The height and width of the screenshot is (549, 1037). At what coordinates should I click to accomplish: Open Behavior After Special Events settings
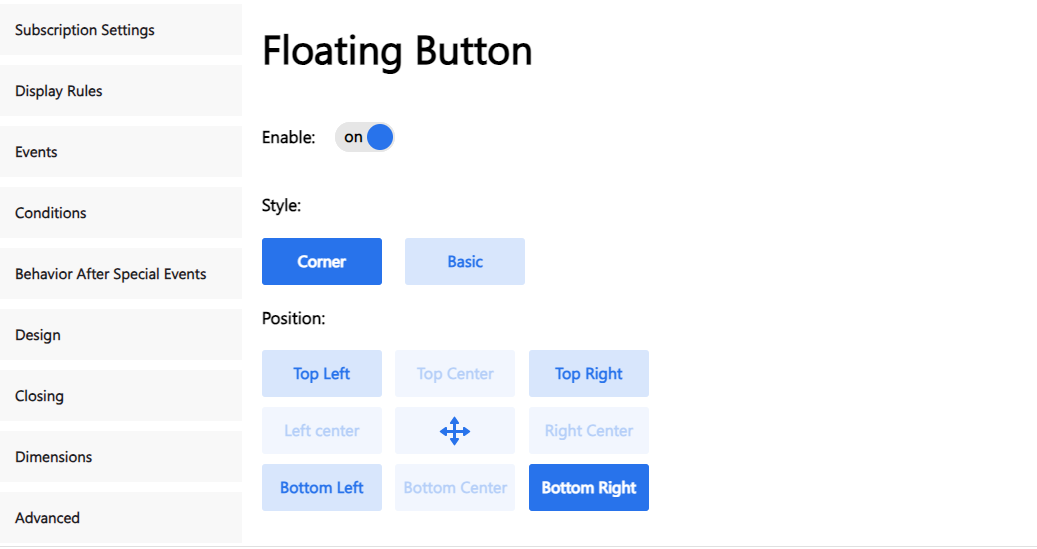pos(121,274)
